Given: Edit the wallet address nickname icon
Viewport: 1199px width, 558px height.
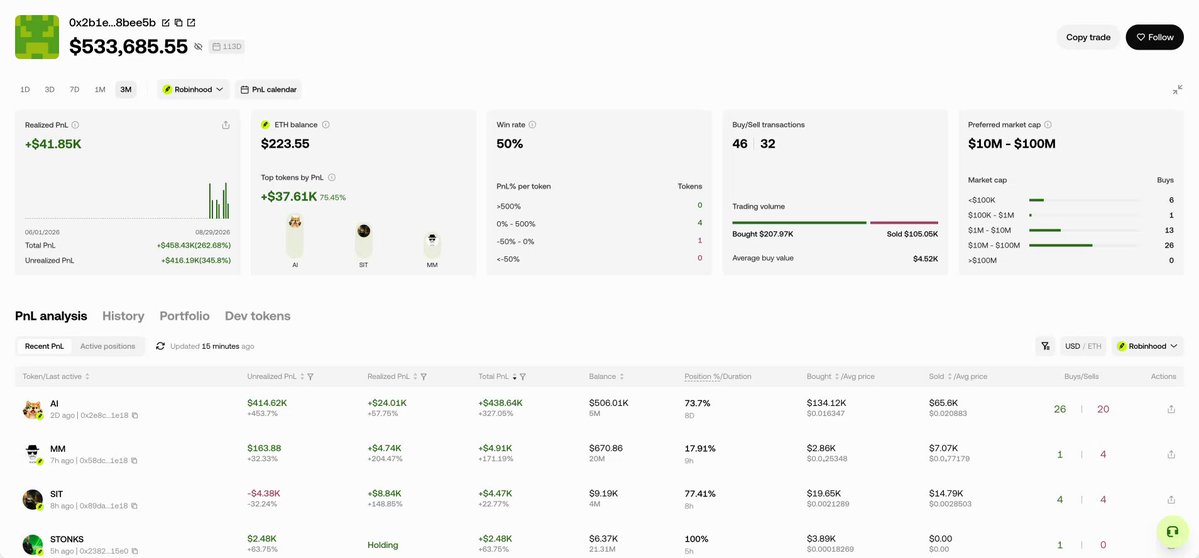Looking at the screenshot, I should (x=166, y=23).
